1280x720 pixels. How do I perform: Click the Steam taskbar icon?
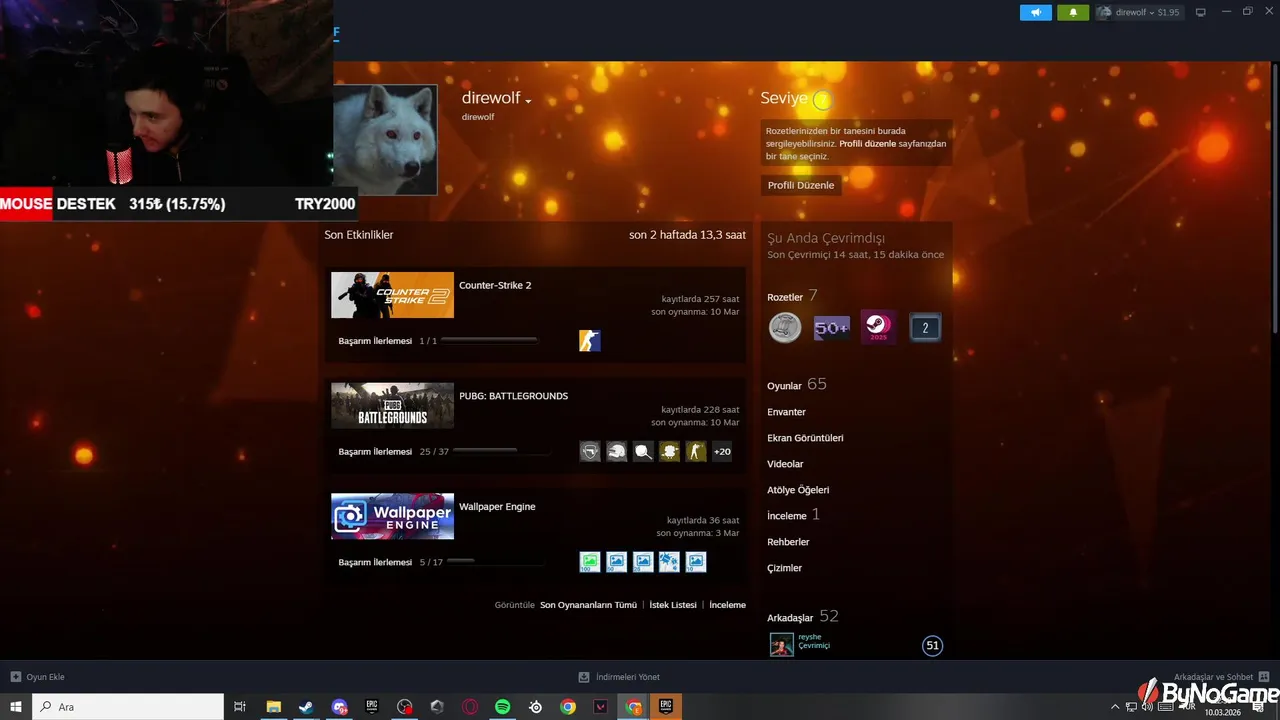point(306,707)
